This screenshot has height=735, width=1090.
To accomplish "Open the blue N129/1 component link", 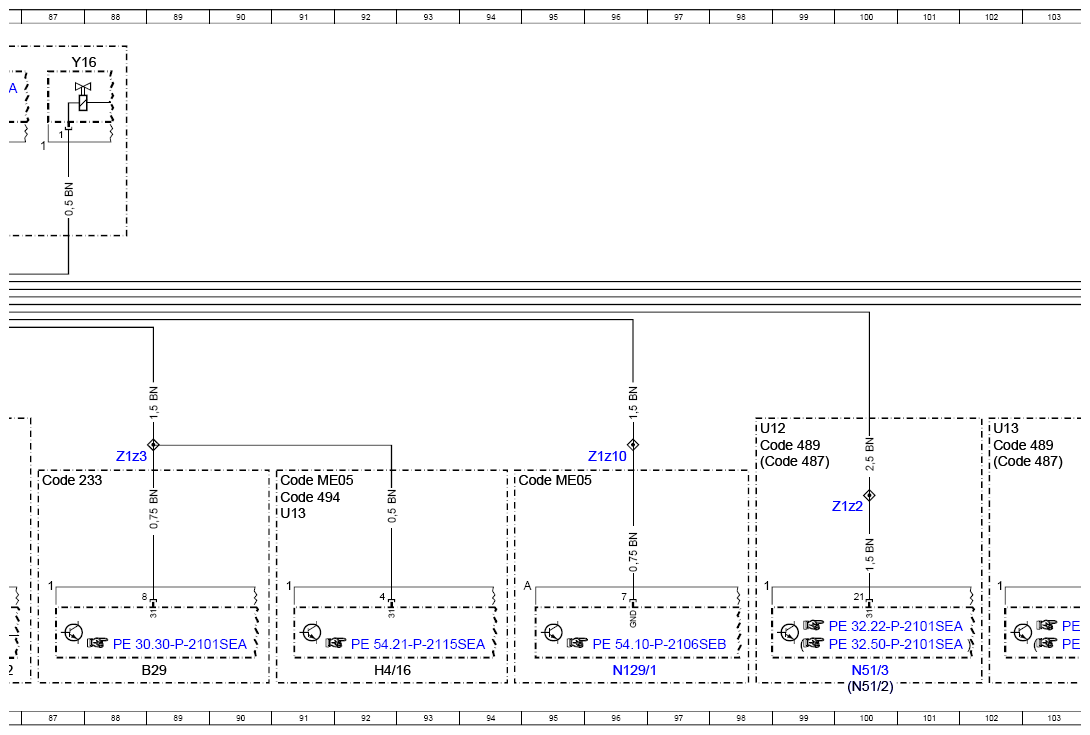I will (634, 670).
